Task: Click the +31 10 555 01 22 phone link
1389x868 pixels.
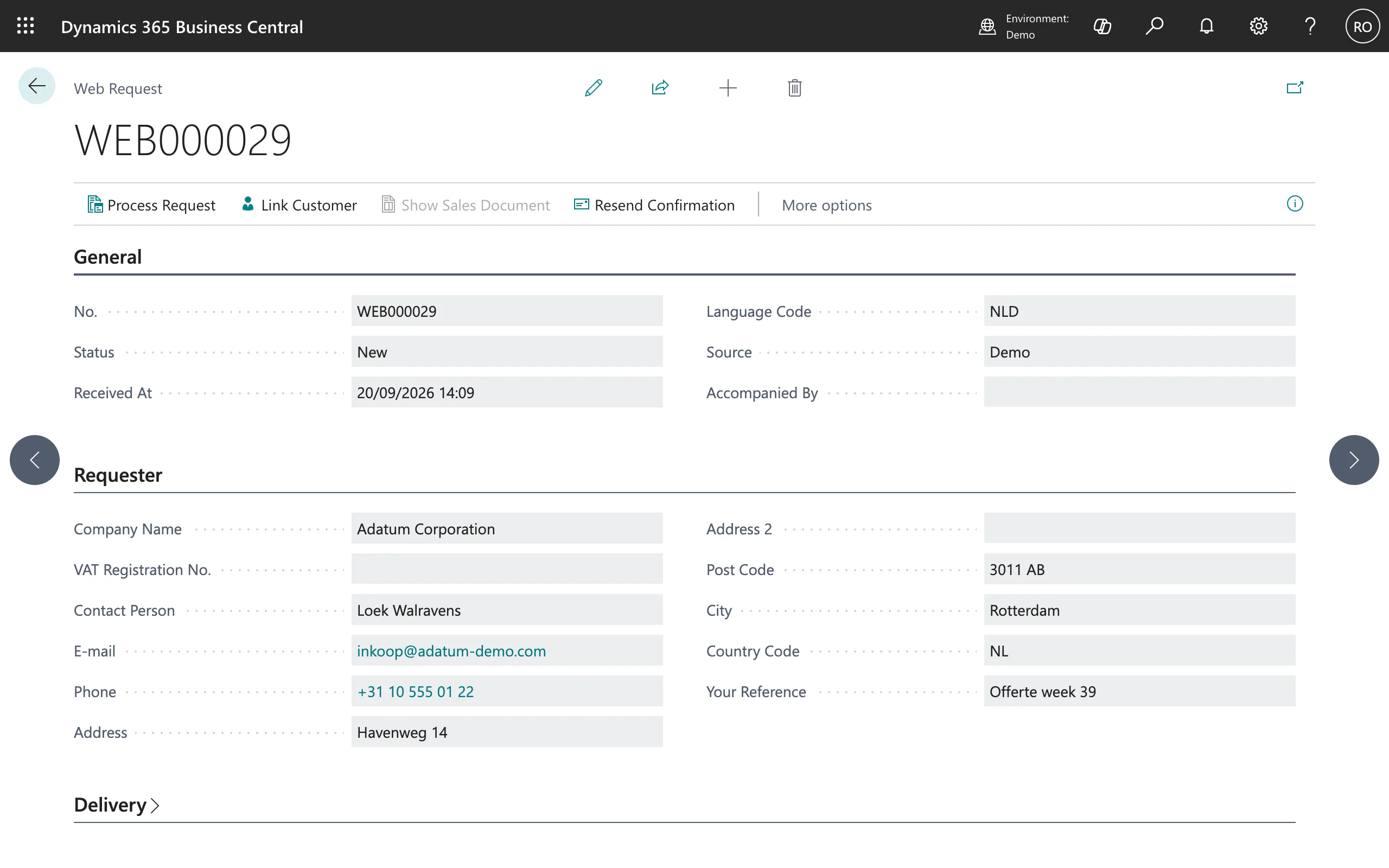Action: click(x=416, y=692)
